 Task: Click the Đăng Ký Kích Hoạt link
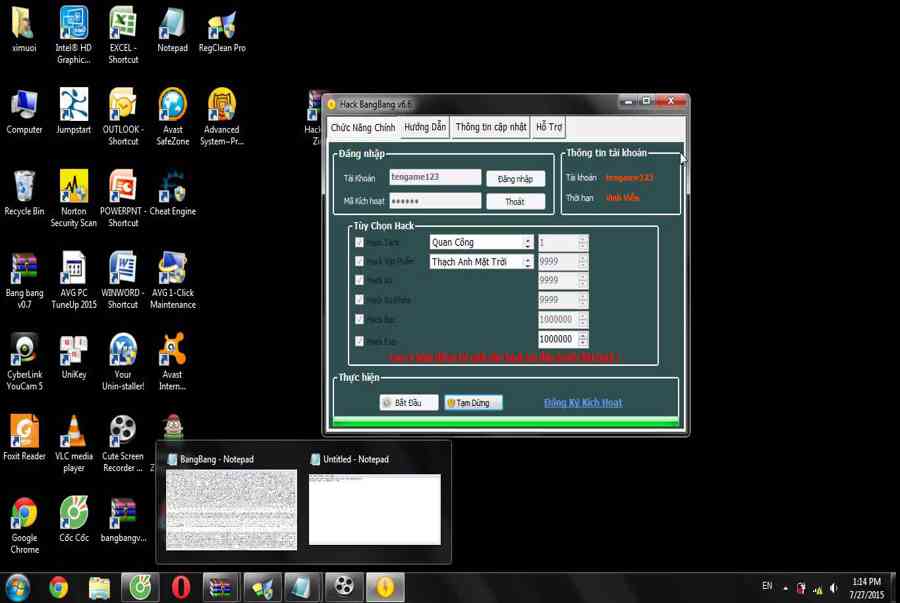click(583, 403)
